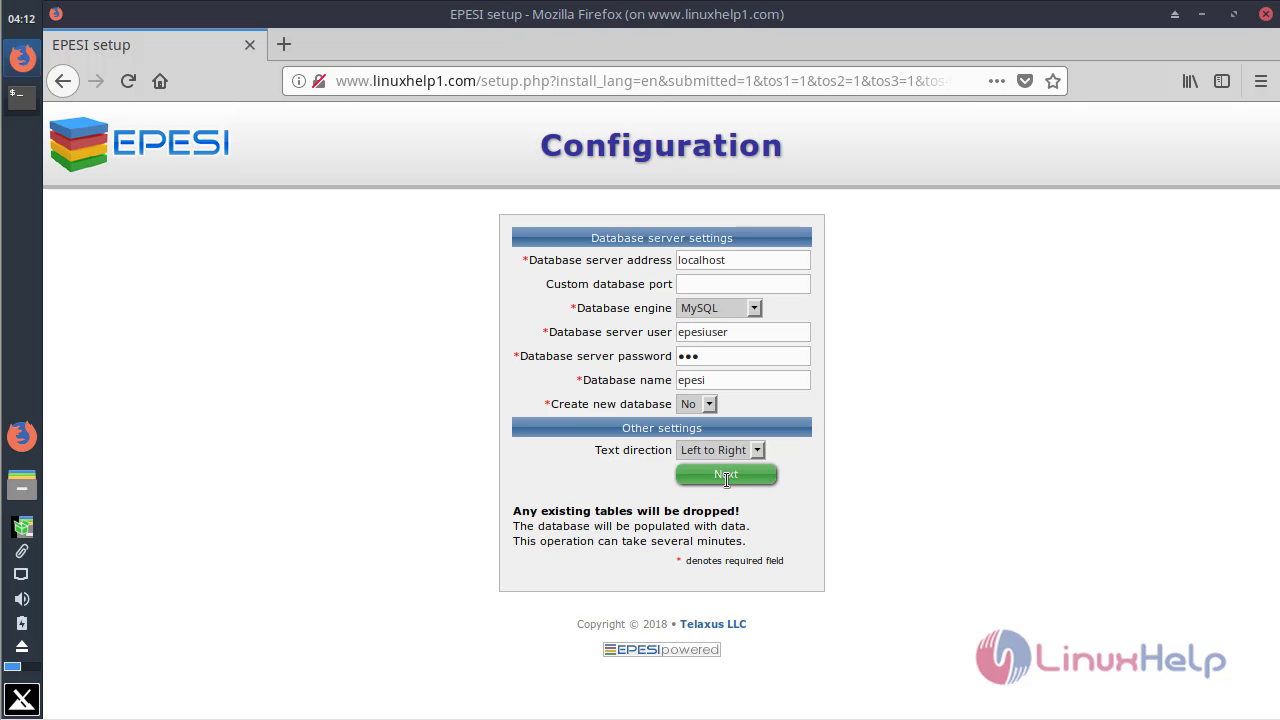Open the Firefox home page button
The width and height of the screenshot is (1280, 720).
tap(160, 81)
